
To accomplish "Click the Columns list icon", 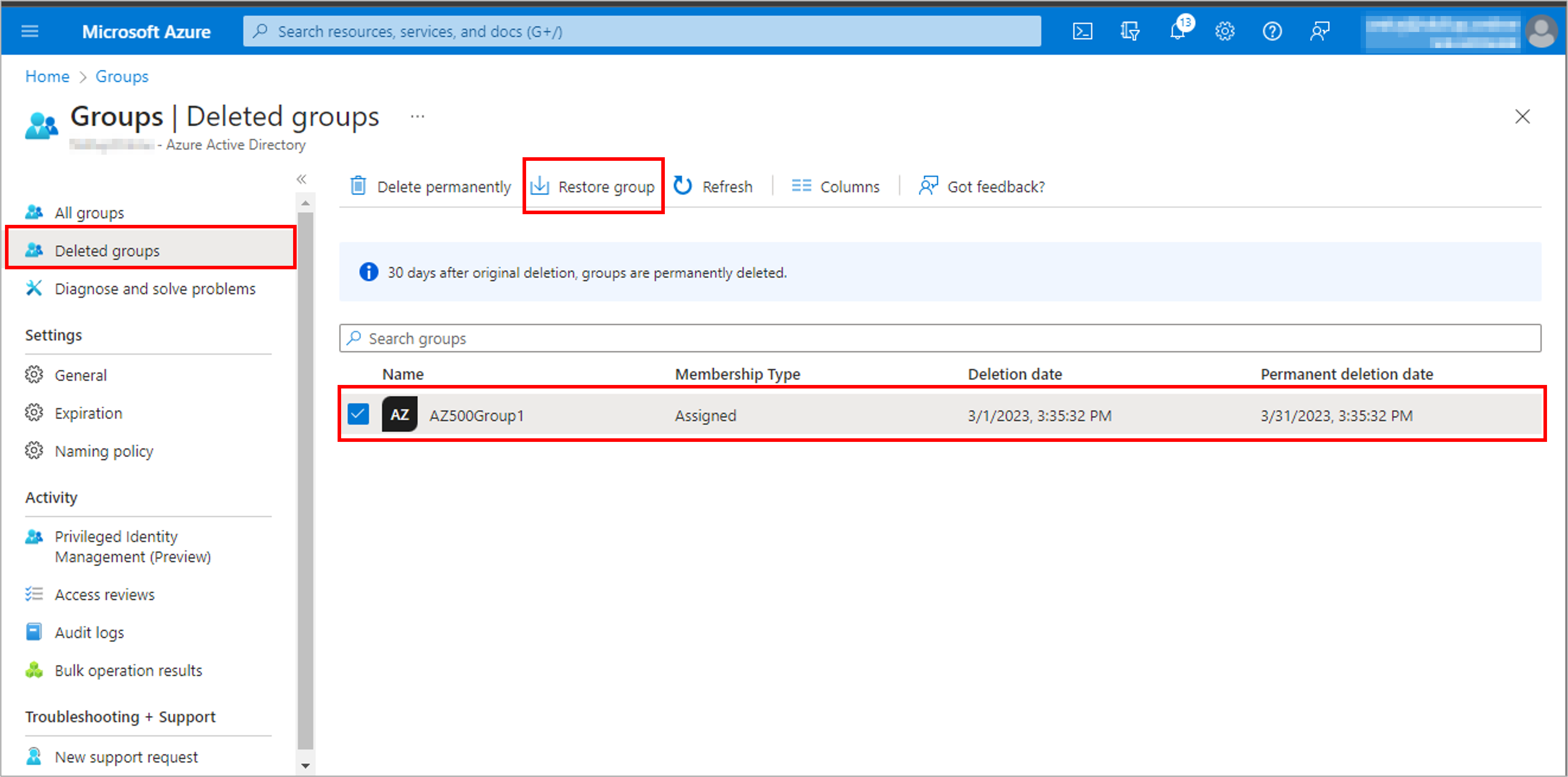I will 801,186.
